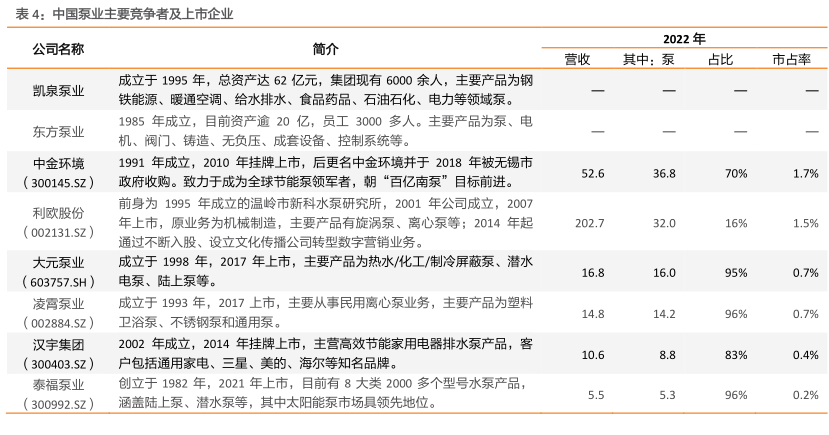Click the '营收' column header
829x435 pixels.
coord(577,59)
